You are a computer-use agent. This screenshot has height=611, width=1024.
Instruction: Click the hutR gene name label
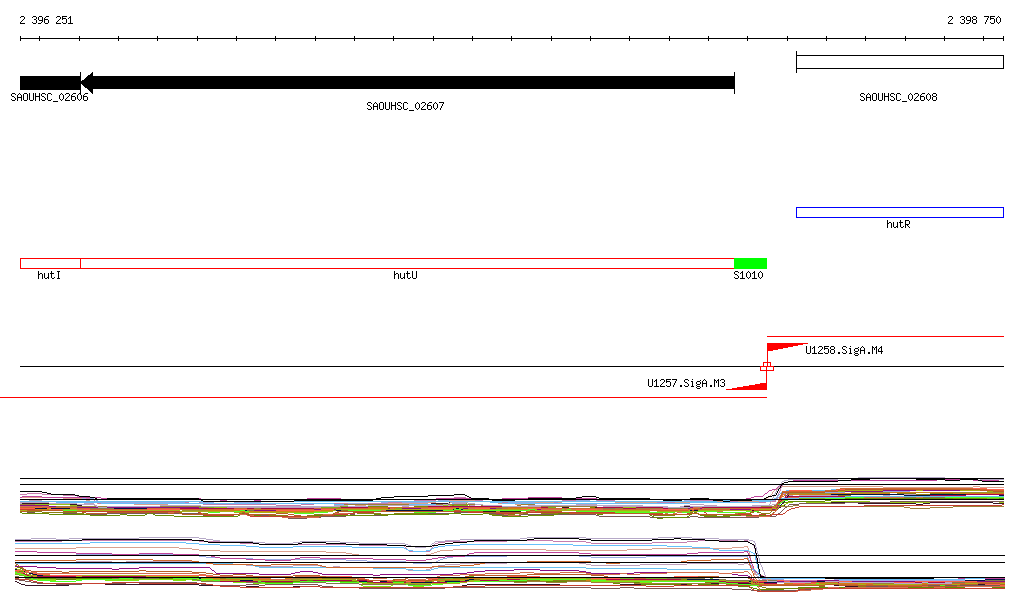(x=898, y=225)
